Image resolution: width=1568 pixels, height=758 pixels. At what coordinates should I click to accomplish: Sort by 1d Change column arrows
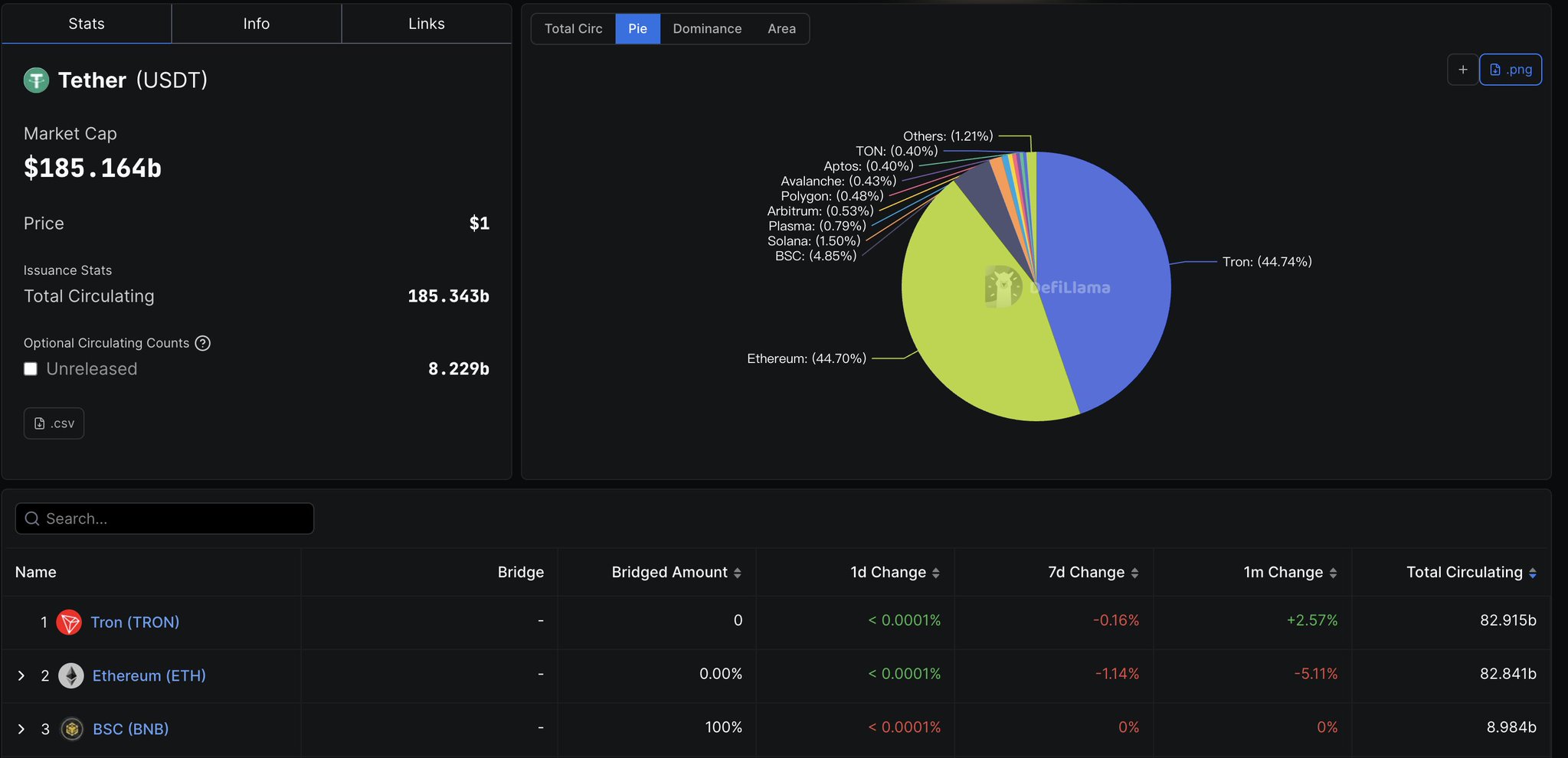point(936,573)
